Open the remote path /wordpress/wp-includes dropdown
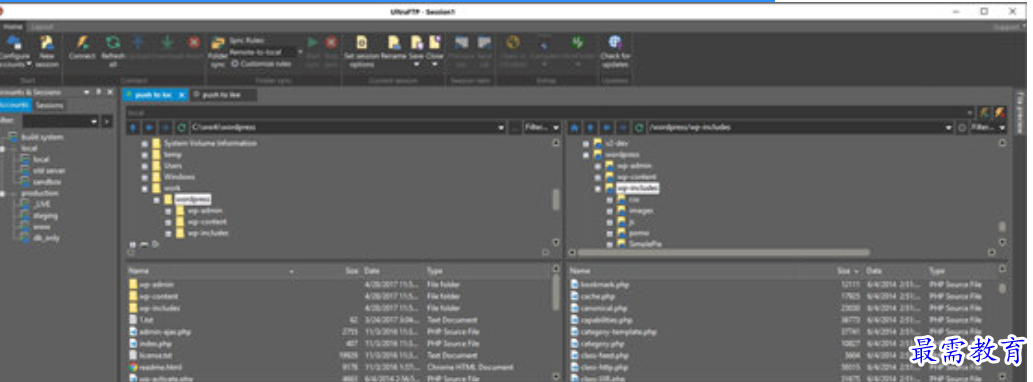This screenshot has height=382, width=1033. (949, 127)
